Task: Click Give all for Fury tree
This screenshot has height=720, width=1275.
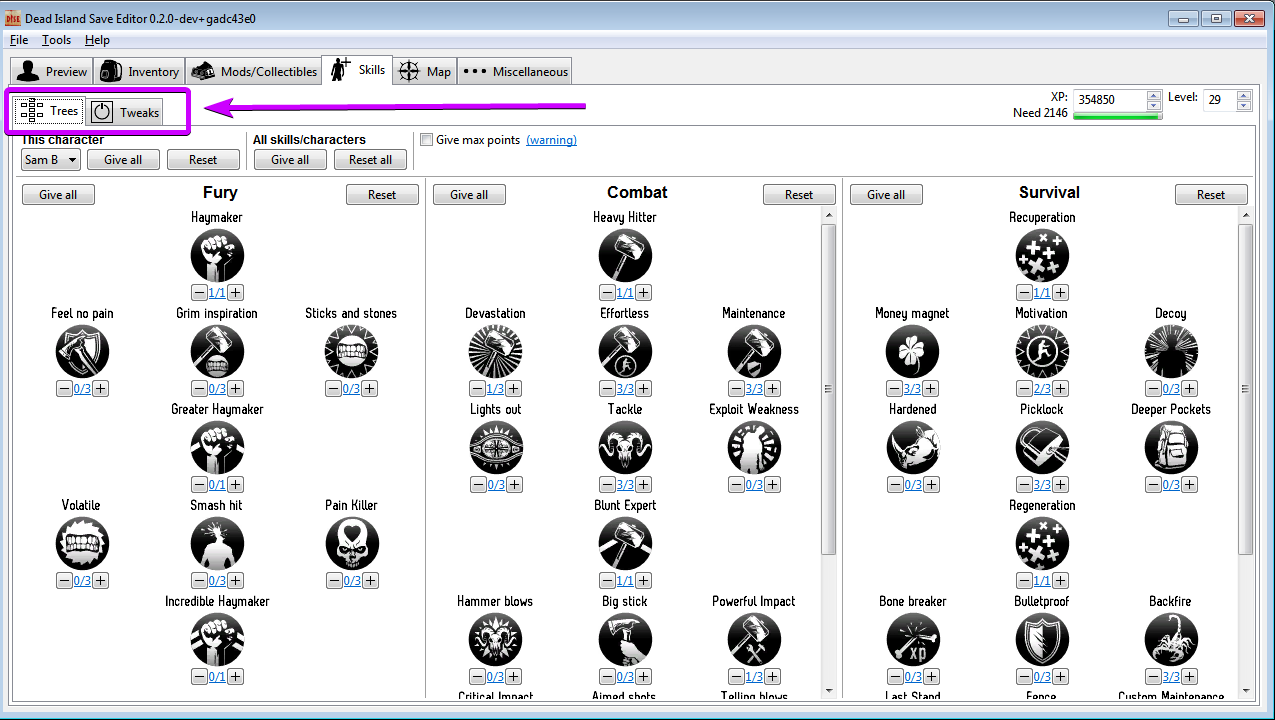Action: point(58,195)
